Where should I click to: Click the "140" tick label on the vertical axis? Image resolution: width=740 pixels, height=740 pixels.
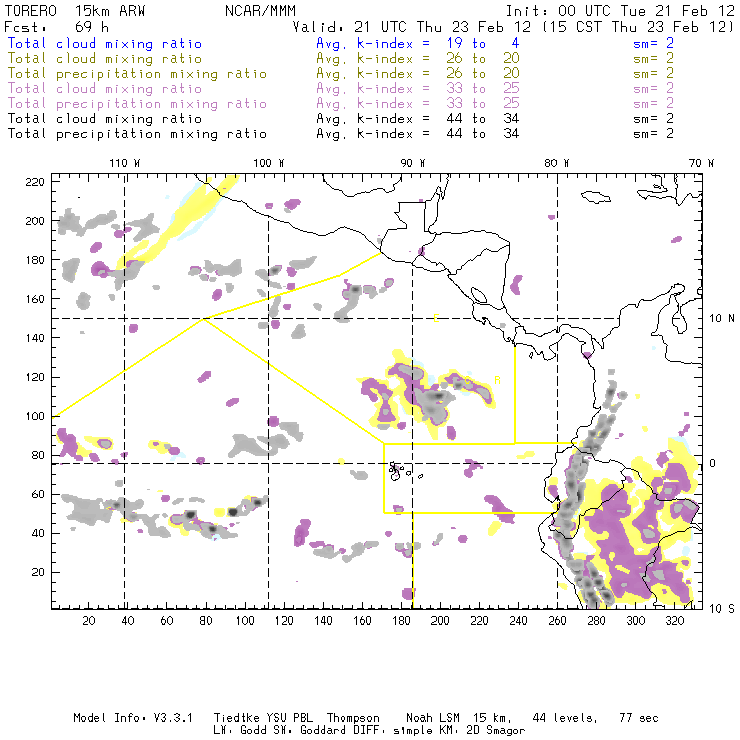(35, 338)
